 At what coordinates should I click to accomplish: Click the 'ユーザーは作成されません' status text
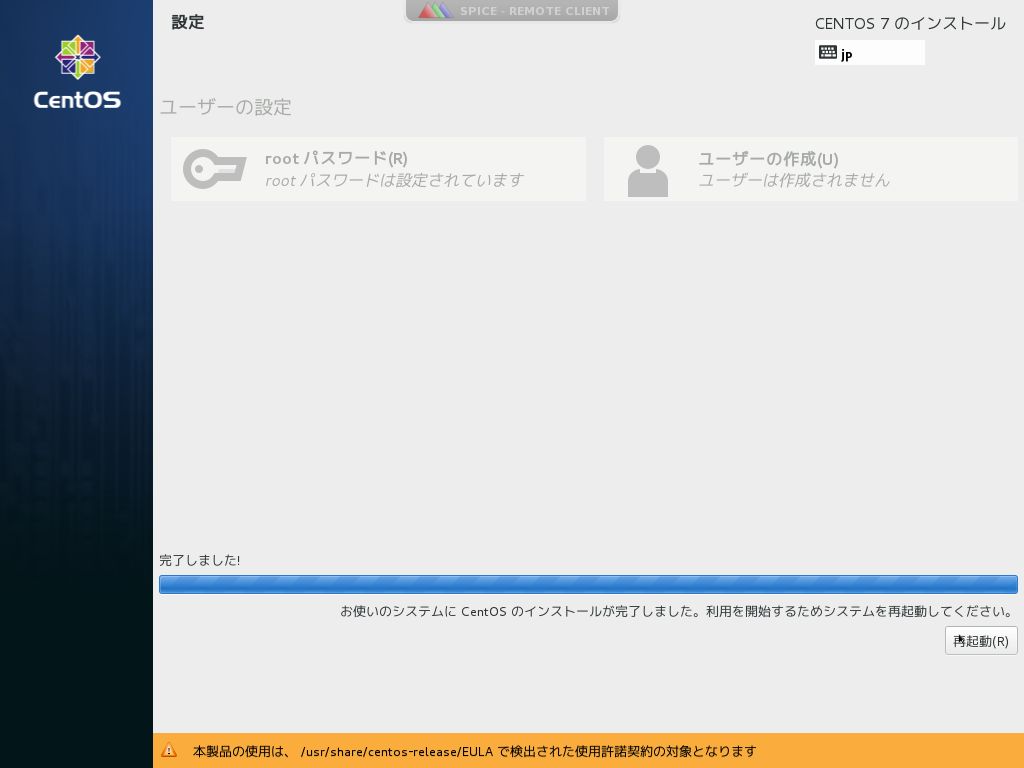(x=793, y=180)
